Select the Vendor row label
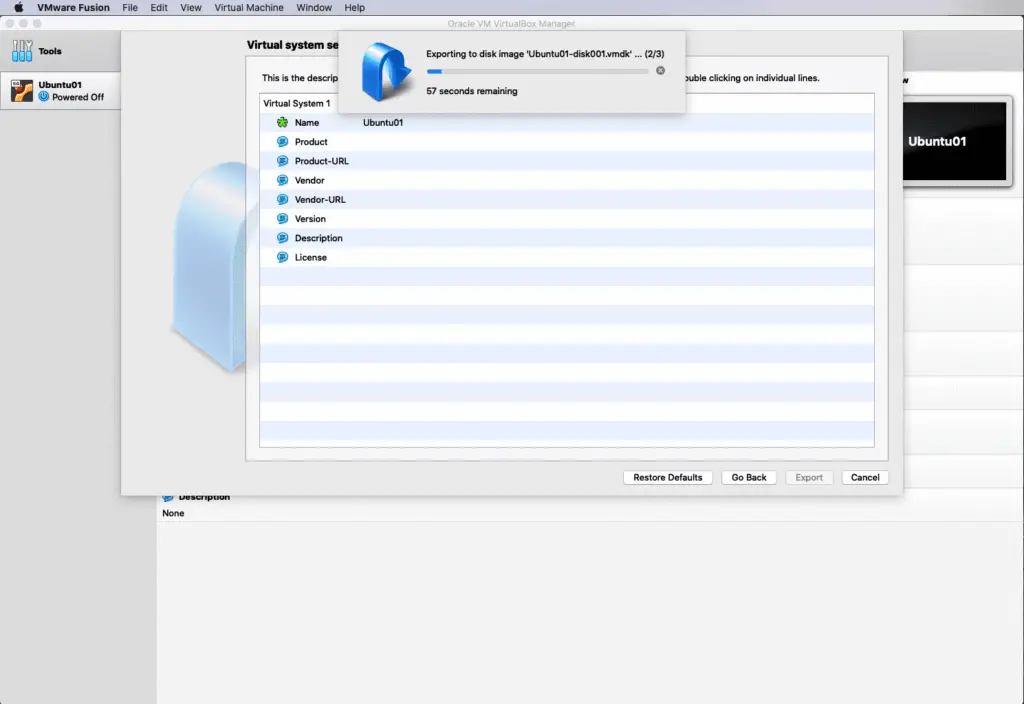Viewport: 1024px width, 704px height. pos(310,180)
